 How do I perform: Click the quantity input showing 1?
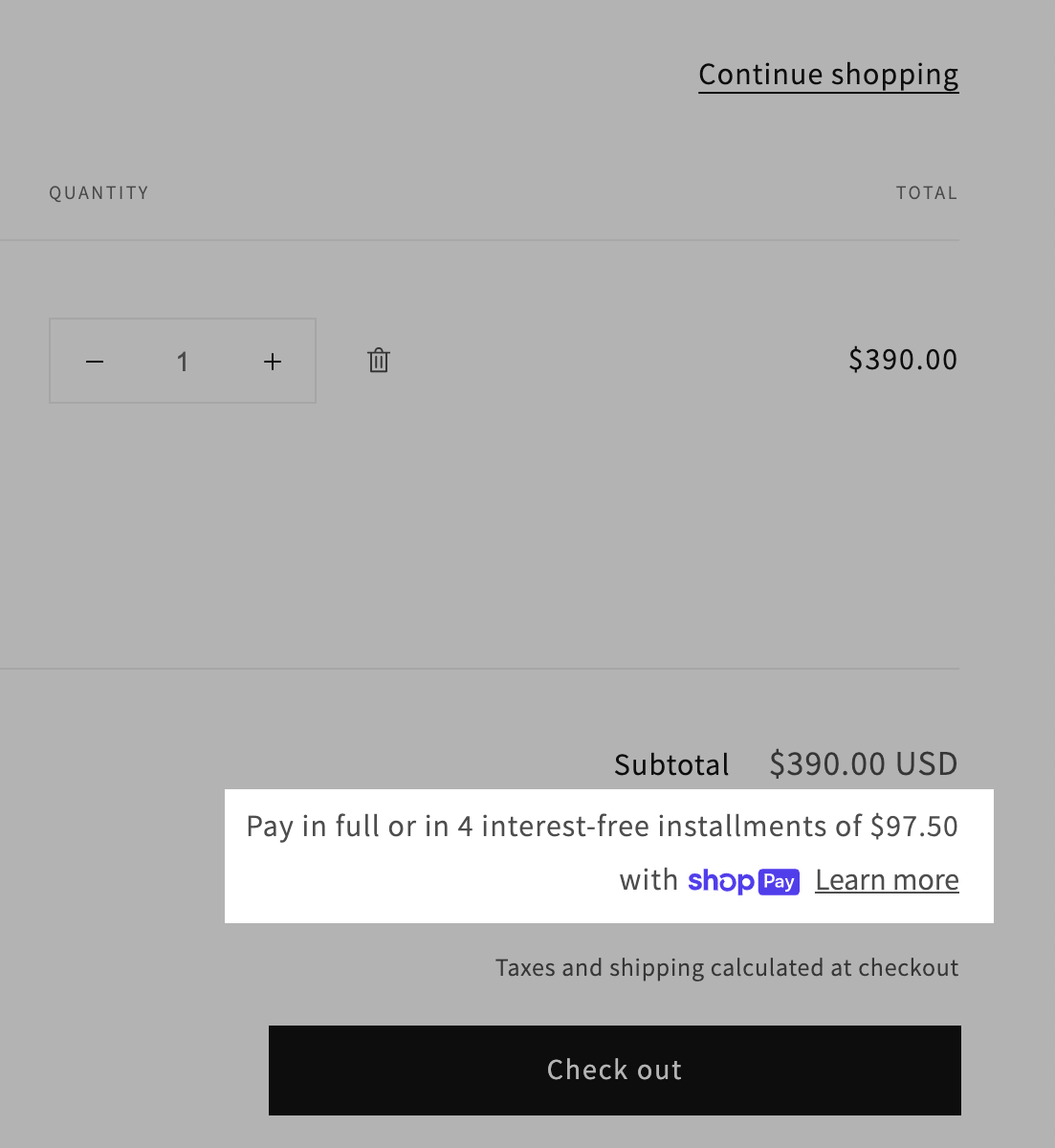pyautogui.click(x=183, y=362)
